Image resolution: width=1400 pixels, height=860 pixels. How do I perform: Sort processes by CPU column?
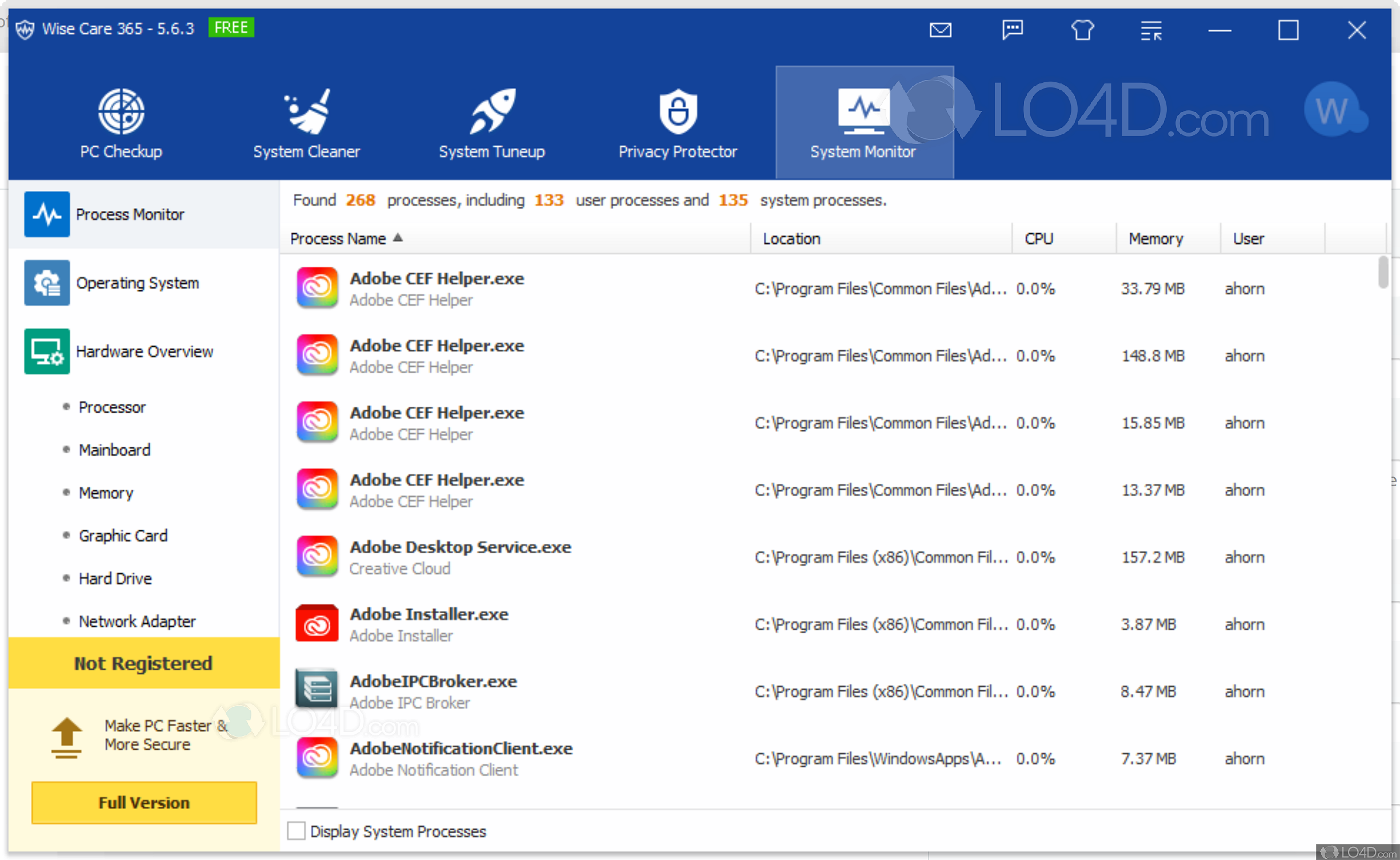(1038, 238)
